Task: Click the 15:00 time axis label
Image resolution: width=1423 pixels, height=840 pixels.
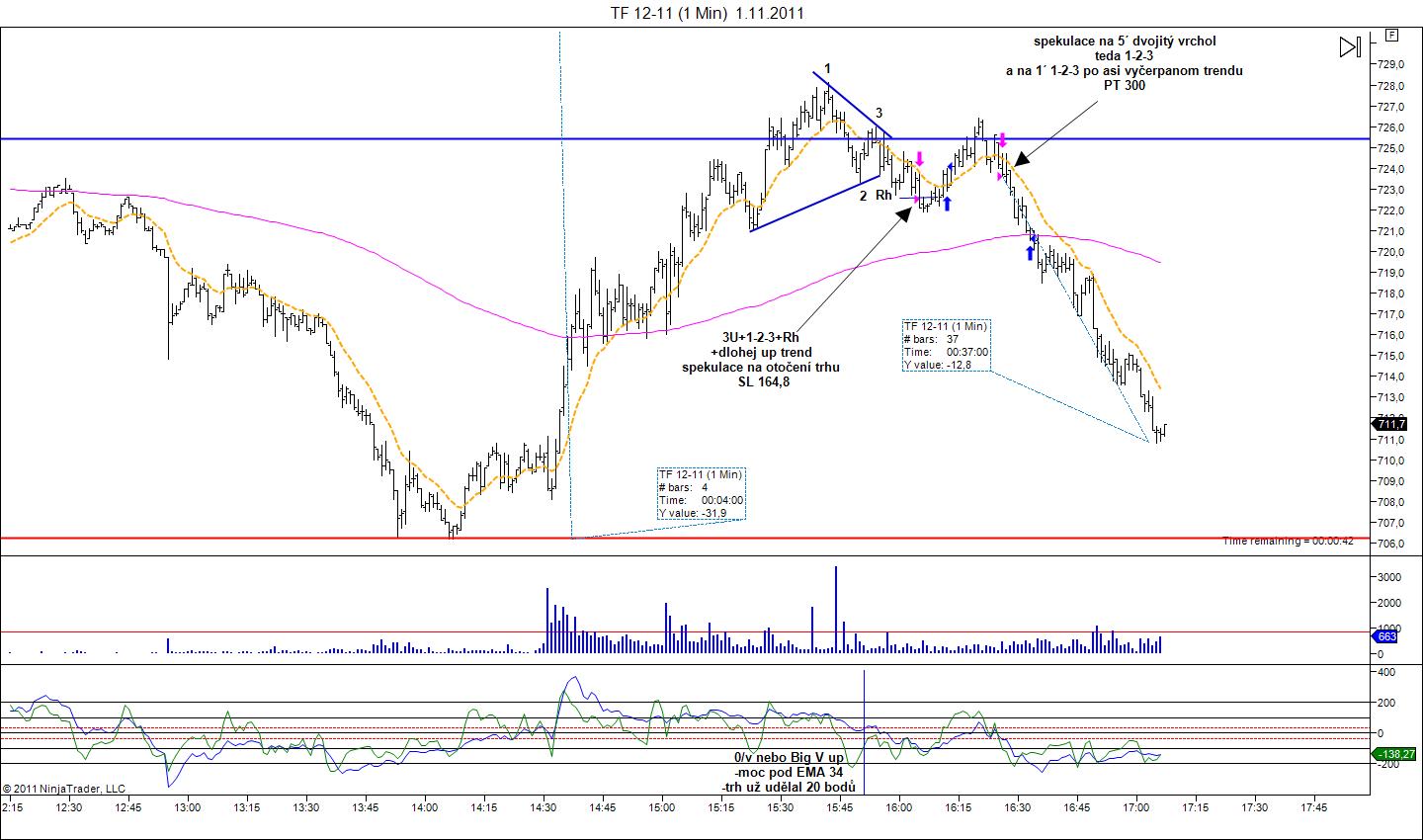Action: pos(662,807)
